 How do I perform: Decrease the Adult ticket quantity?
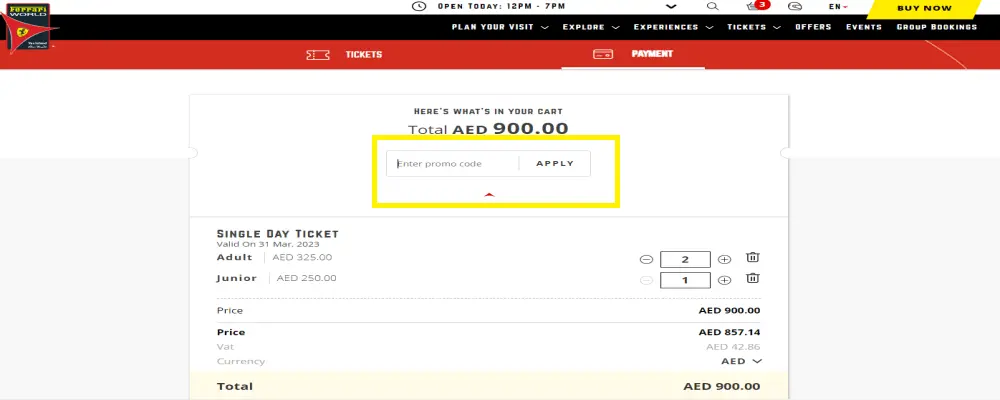point(646,260)
